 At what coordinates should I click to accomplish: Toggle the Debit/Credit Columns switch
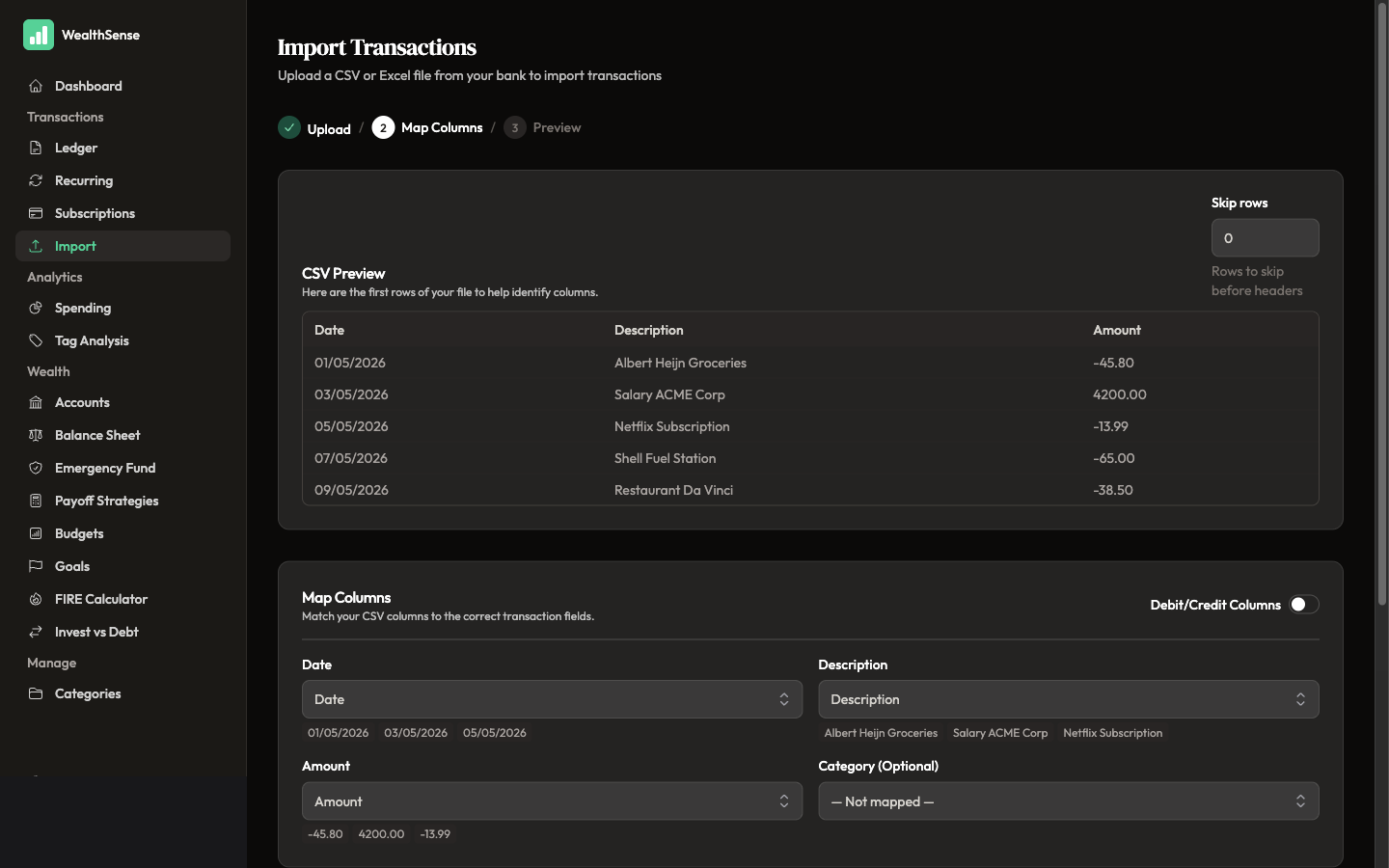click(1304, 605)
